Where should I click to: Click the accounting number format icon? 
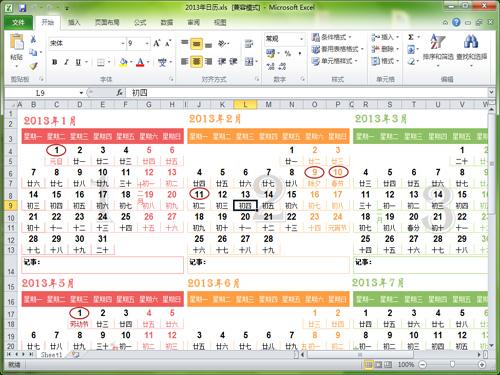click(270, 53)
